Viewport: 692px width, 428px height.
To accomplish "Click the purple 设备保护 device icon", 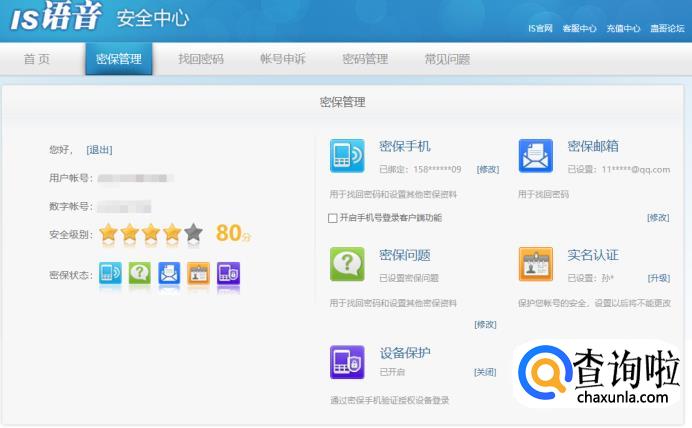I will (x=347, y=362).
